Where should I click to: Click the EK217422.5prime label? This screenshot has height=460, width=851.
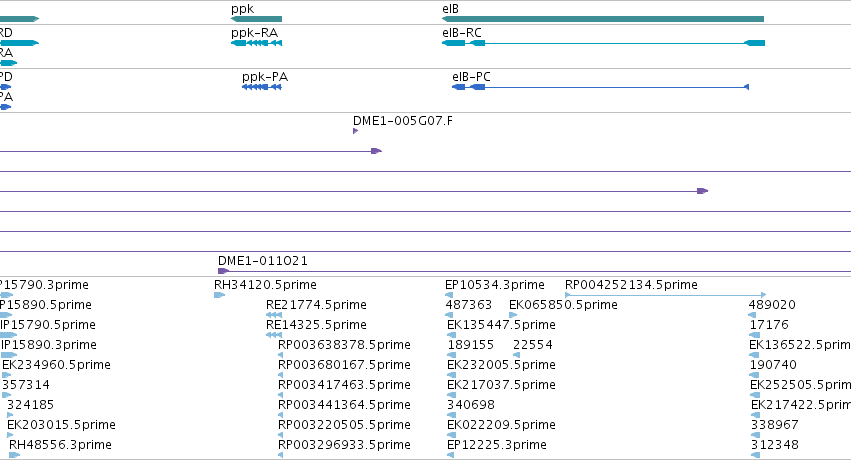point(801,405)
